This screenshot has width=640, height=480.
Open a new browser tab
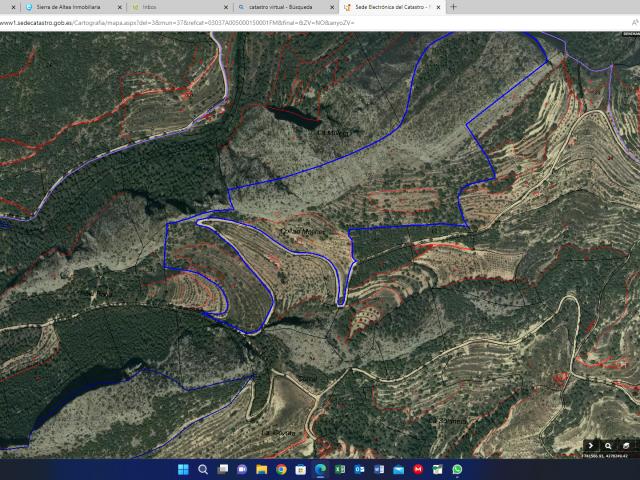[453, 6]
